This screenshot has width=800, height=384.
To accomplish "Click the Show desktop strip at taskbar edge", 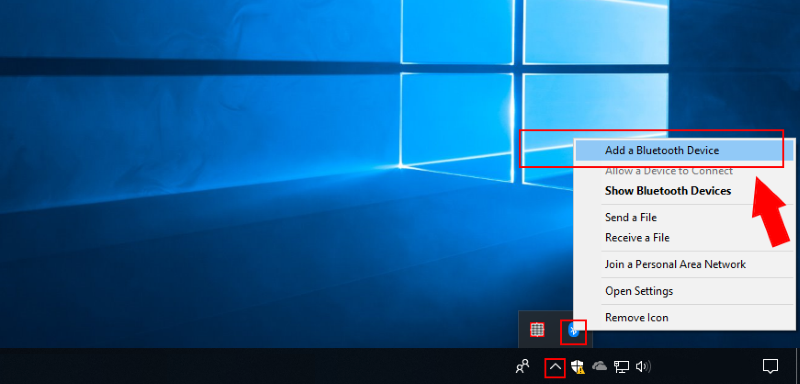I will pos(797,366).
